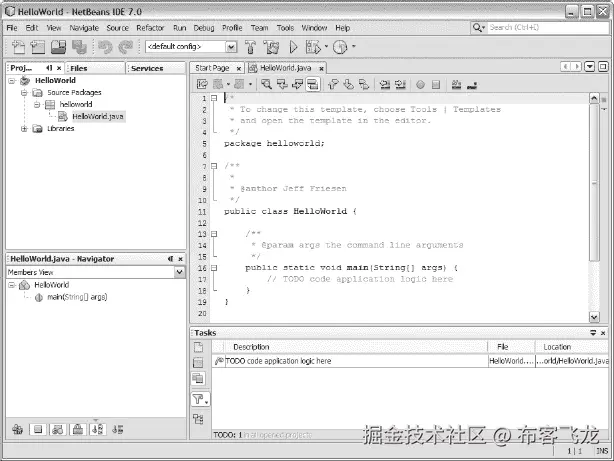Switch to the Start Page tab
614x461 pixels.
[212, 68]
